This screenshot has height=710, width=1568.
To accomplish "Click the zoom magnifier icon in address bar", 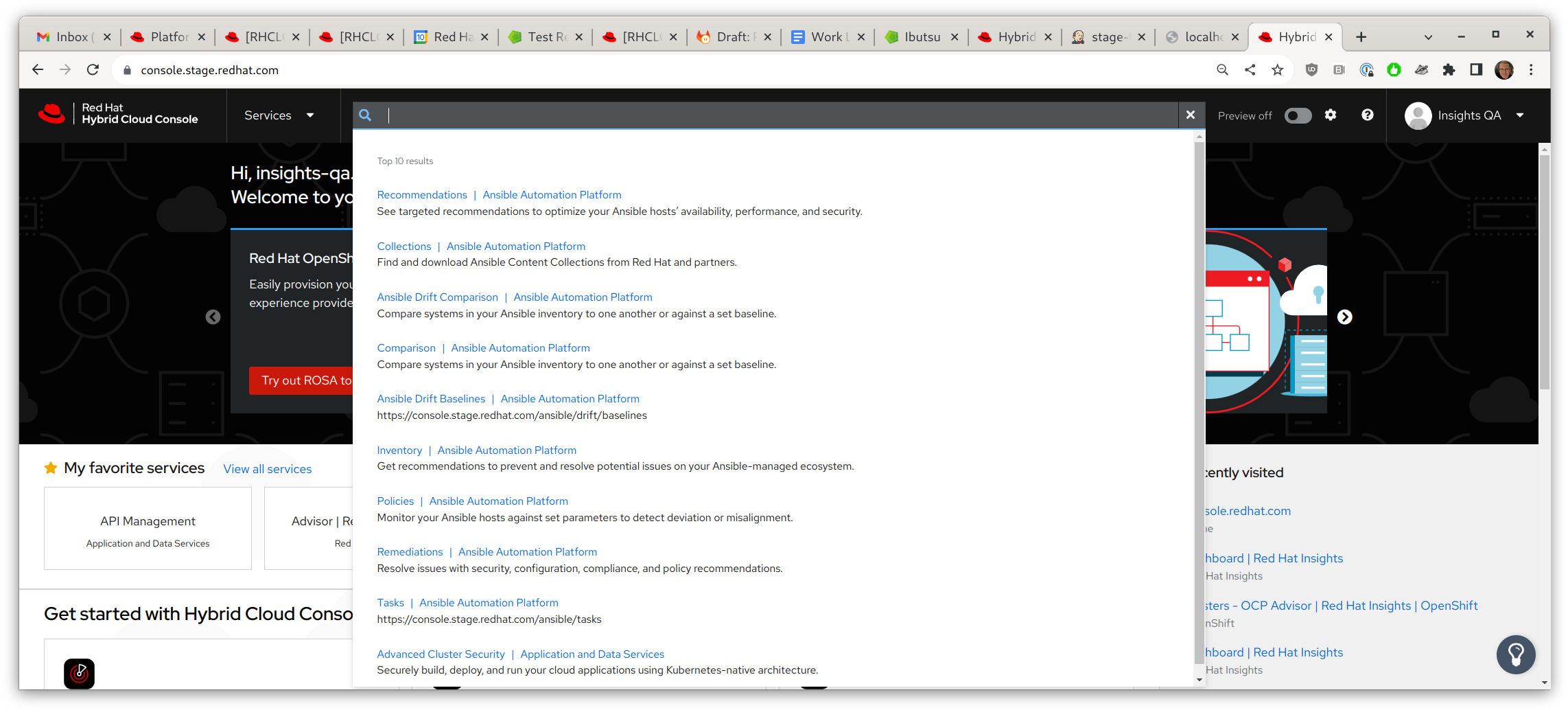I will pyautogui.click(x=1222, y=69).
